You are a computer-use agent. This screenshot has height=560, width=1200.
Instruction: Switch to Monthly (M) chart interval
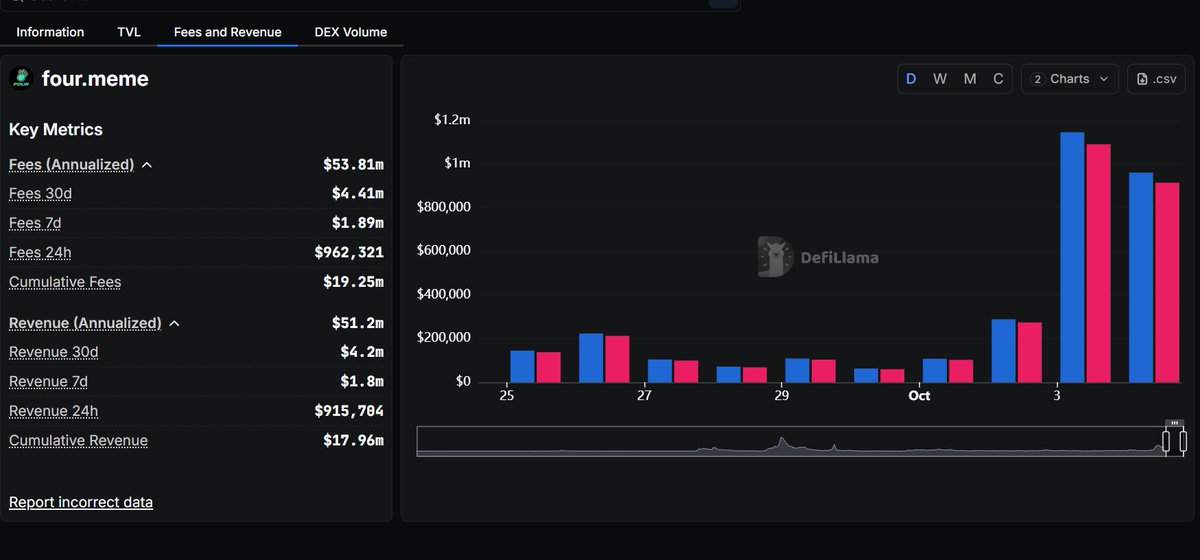click(969, 79)
